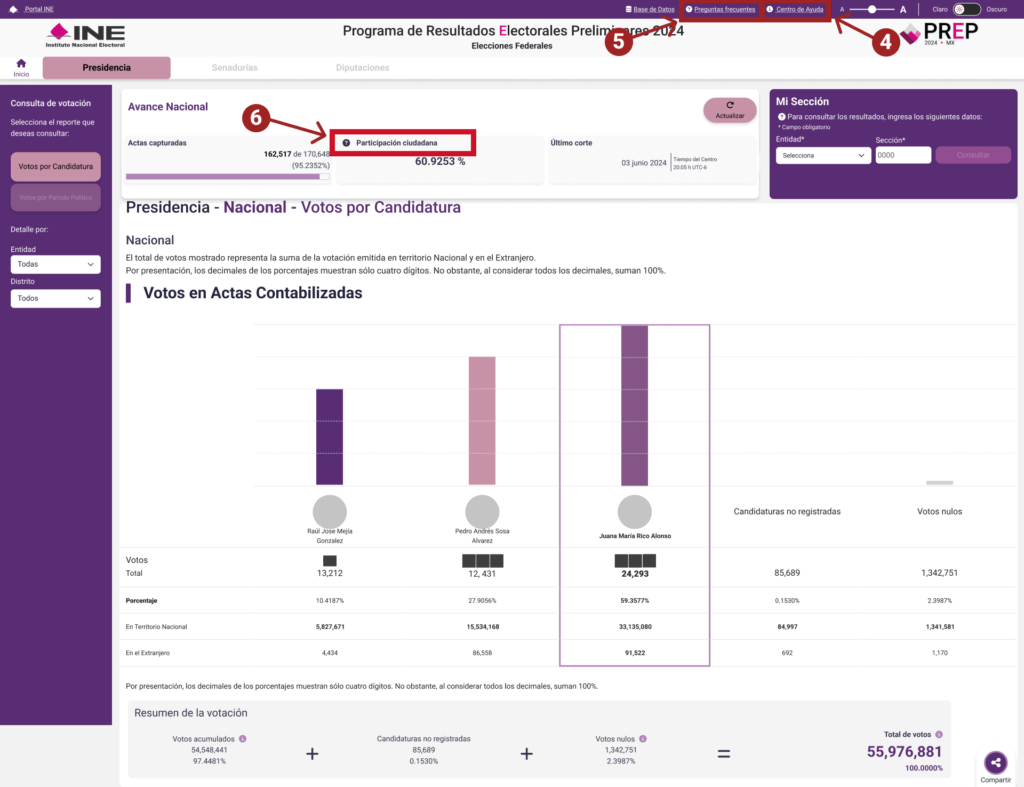Click the PREP 2024 logo
This screenshot has width=1024, height=787.
938,35
